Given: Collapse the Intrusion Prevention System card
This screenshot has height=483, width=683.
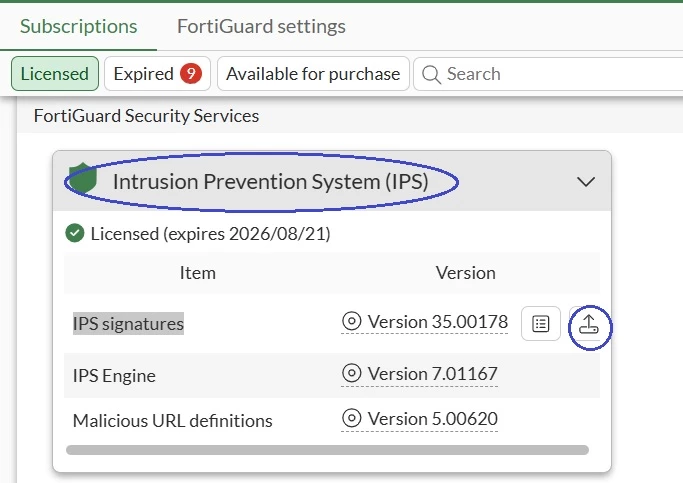Looking at the screenshot, I should tap(586, 182).
